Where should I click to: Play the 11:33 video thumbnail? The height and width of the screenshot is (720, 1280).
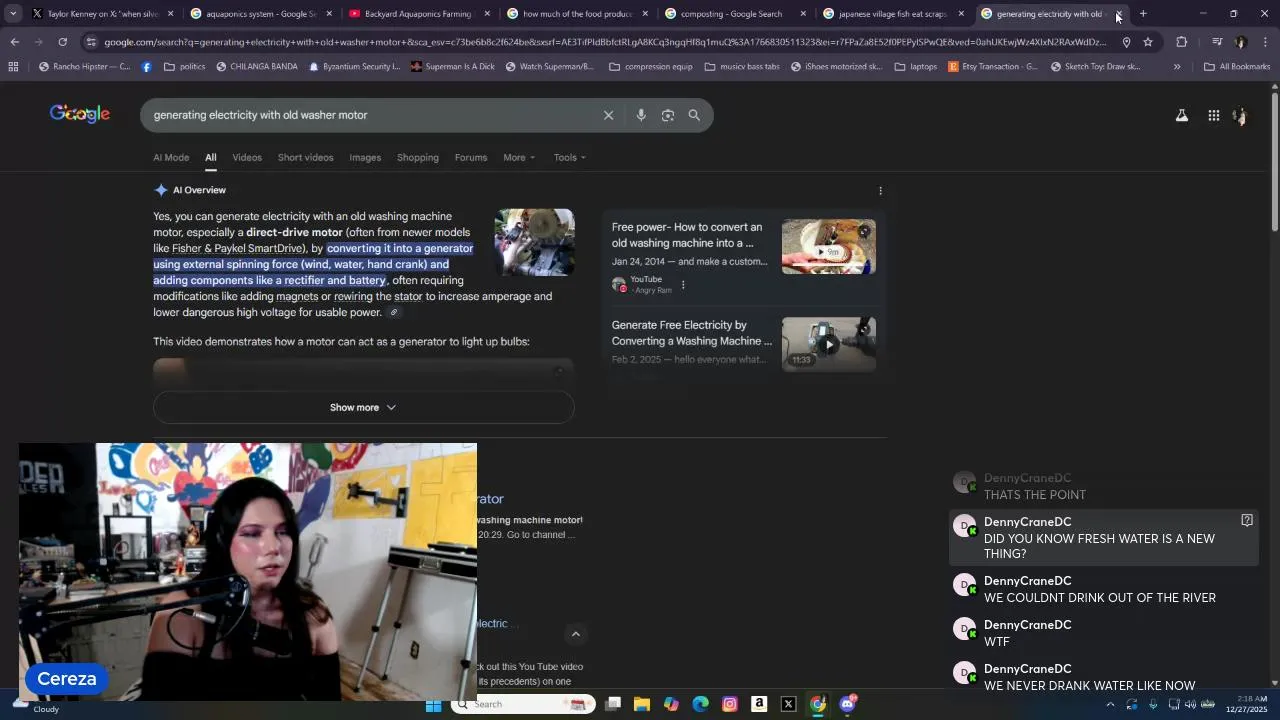coord(828,345)
